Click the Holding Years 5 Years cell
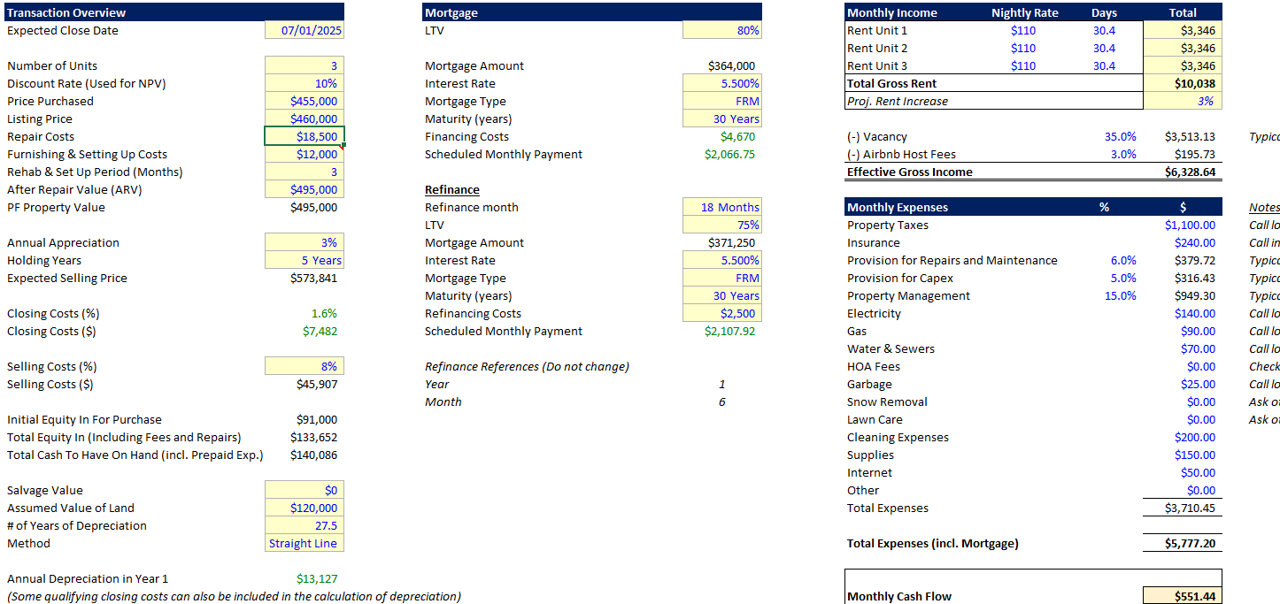The width and height of the screenshot is (1280, 604). point(304,261)
